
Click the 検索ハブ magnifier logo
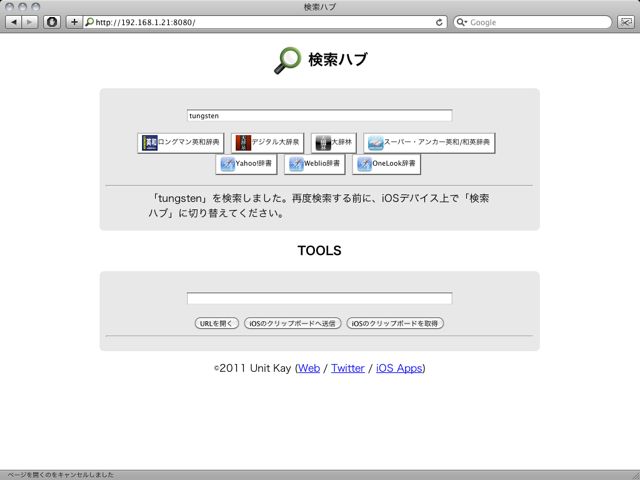(287, 60)
